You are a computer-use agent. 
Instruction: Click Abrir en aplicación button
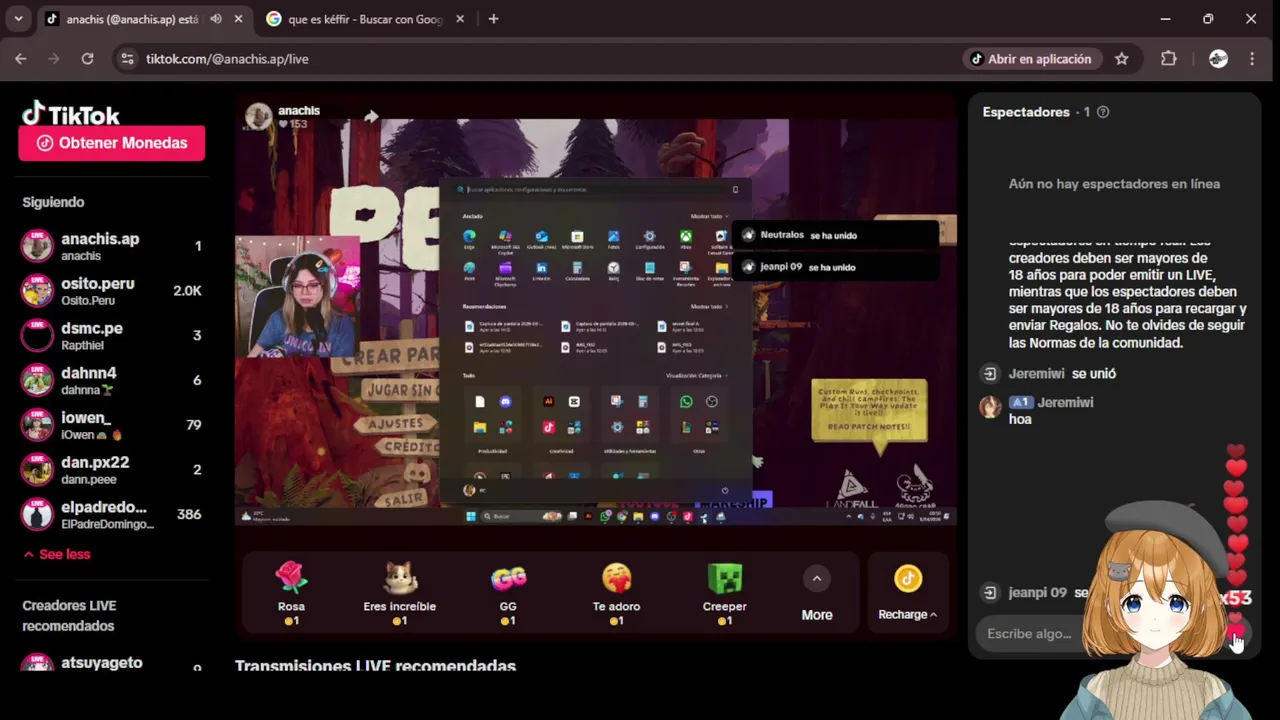(x=1032, y=59)
